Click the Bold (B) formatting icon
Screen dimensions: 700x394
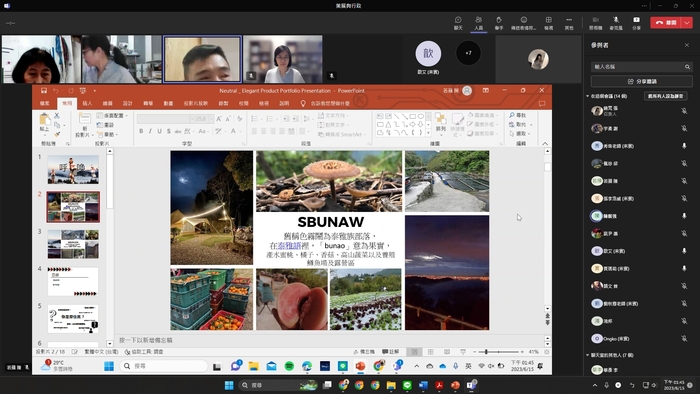click(141, 131)
